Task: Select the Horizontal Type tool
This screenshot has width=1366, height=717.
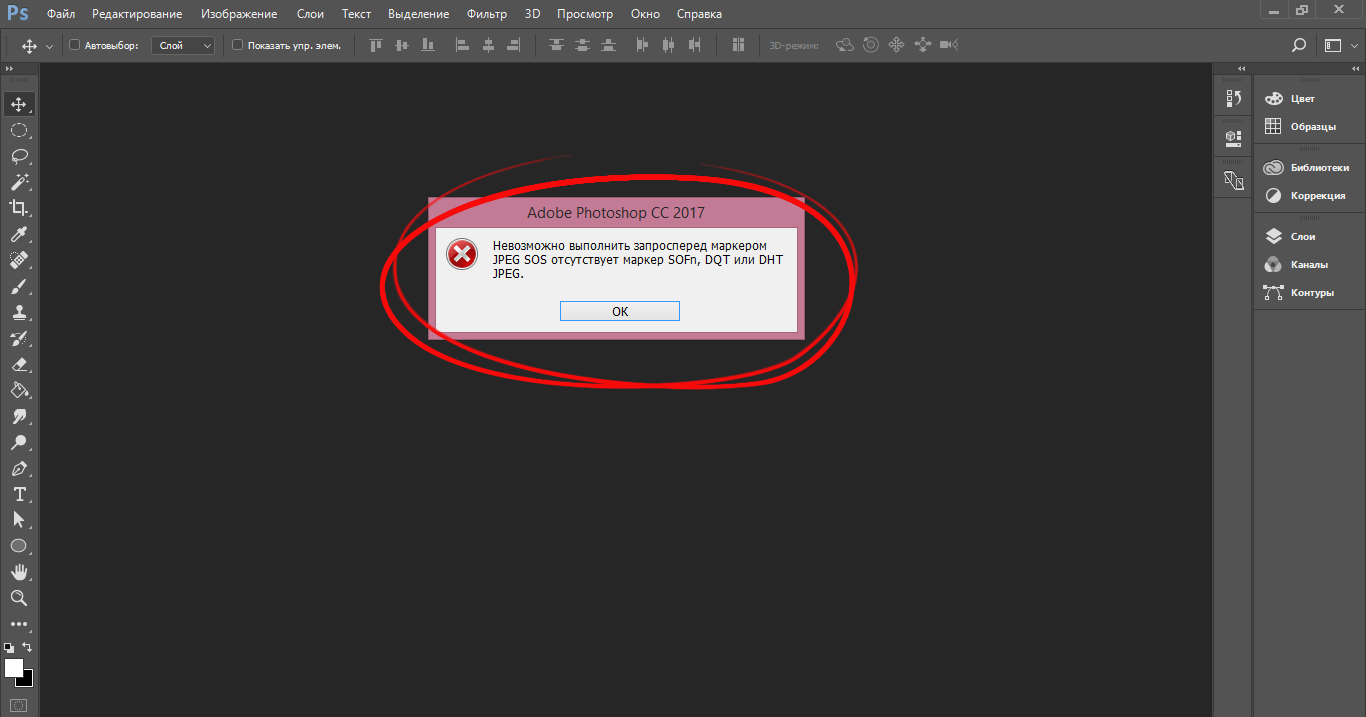Action: [18, 494]
